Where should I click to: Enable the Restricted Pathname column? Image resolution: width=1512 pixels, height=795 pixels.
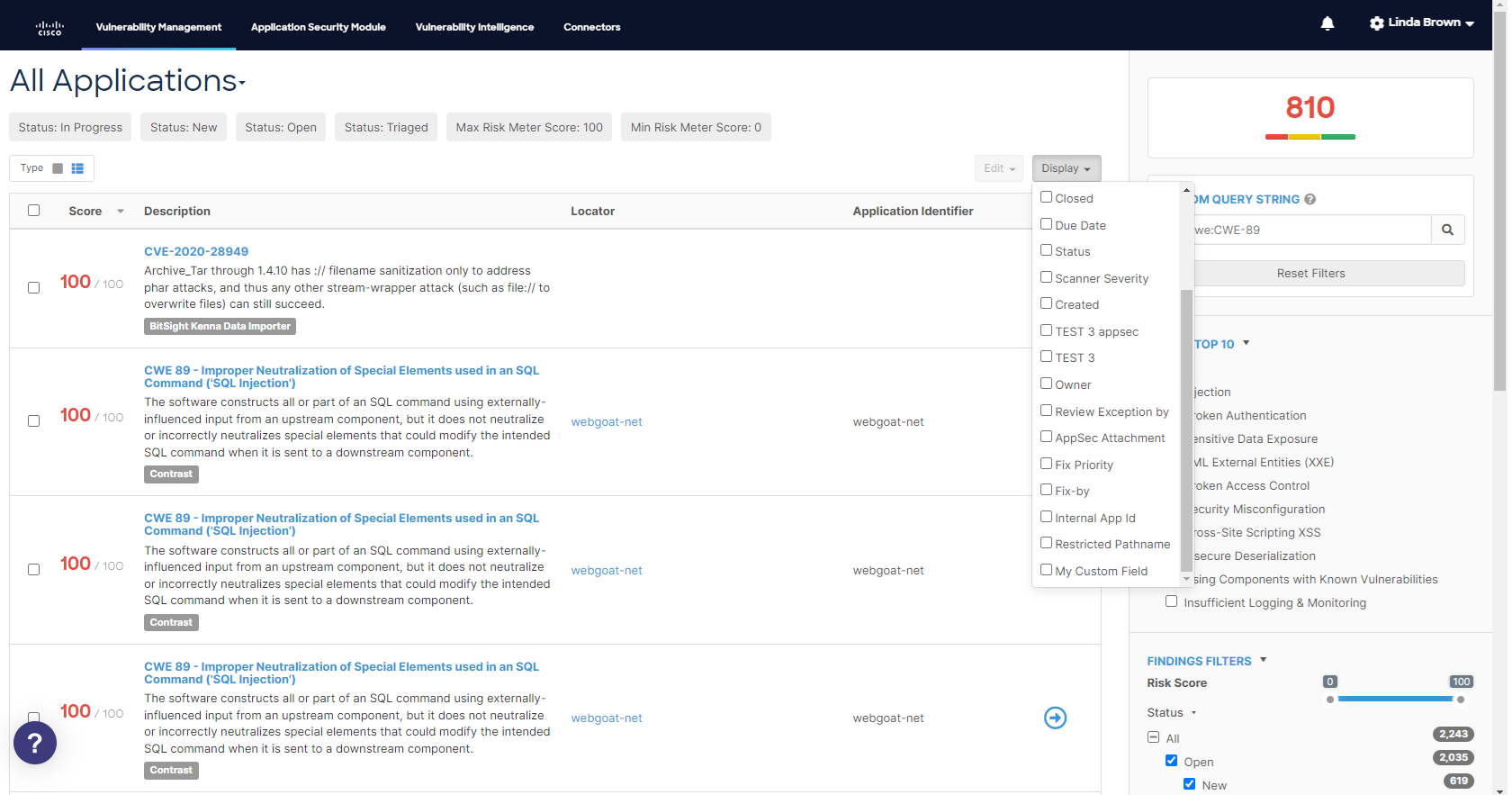(x=1046, y=543)
